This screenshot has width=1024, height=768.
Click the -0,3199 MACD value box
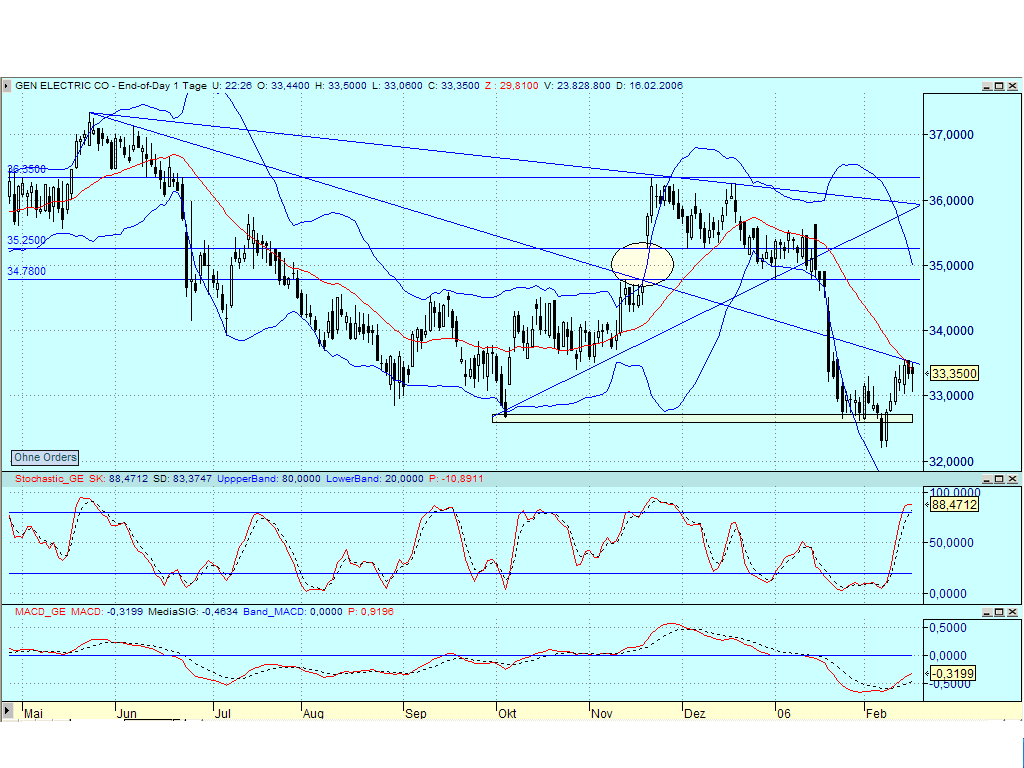coord(950,674)
